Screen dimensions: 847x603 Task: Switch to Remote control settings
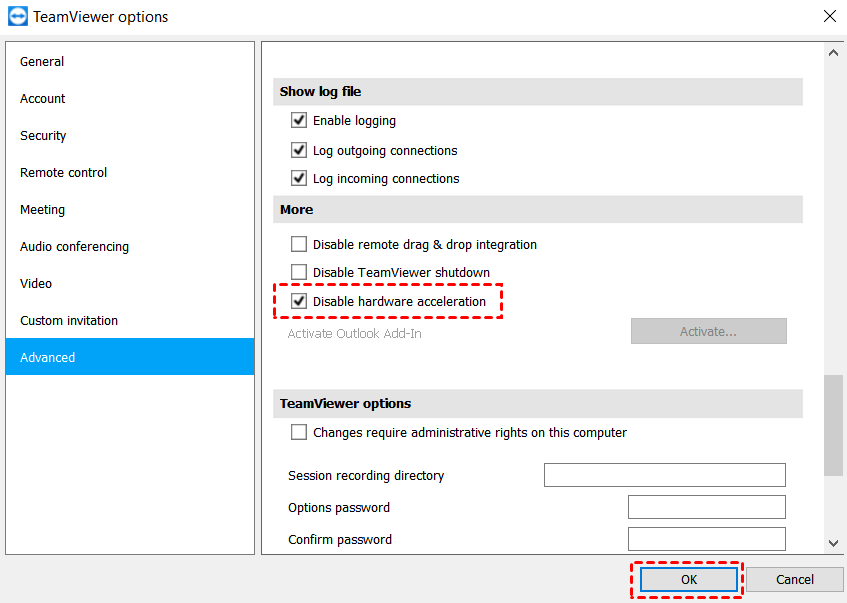pyautogui.click(x=130, y=172)
